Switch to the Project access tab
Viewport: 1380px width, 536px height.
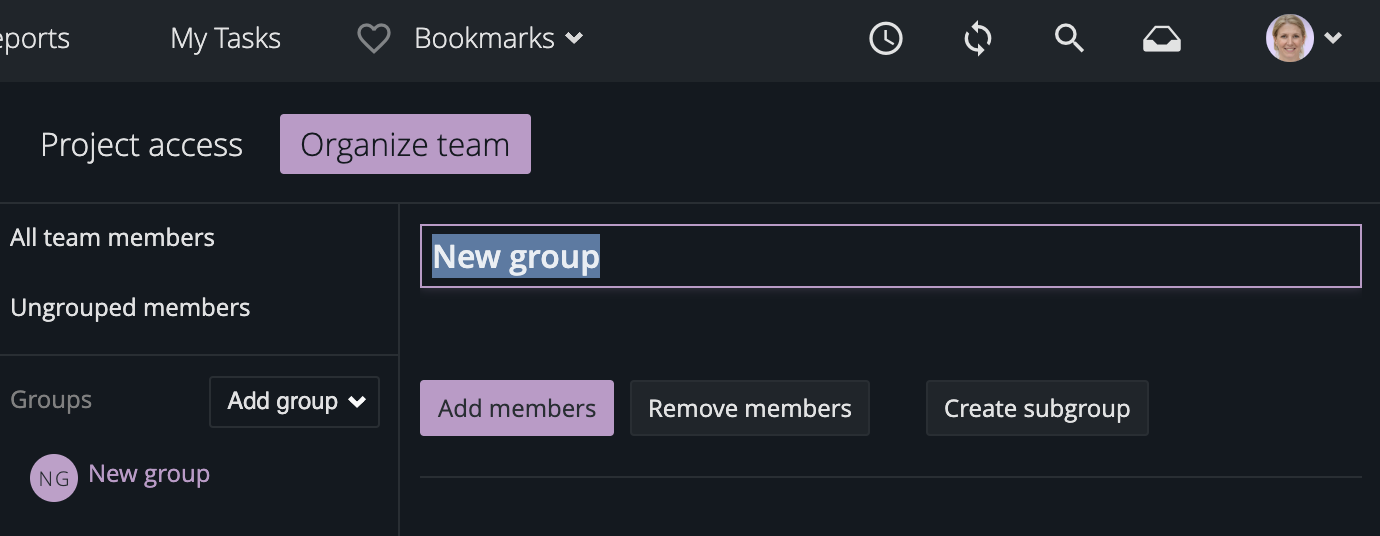pos(141,145)
